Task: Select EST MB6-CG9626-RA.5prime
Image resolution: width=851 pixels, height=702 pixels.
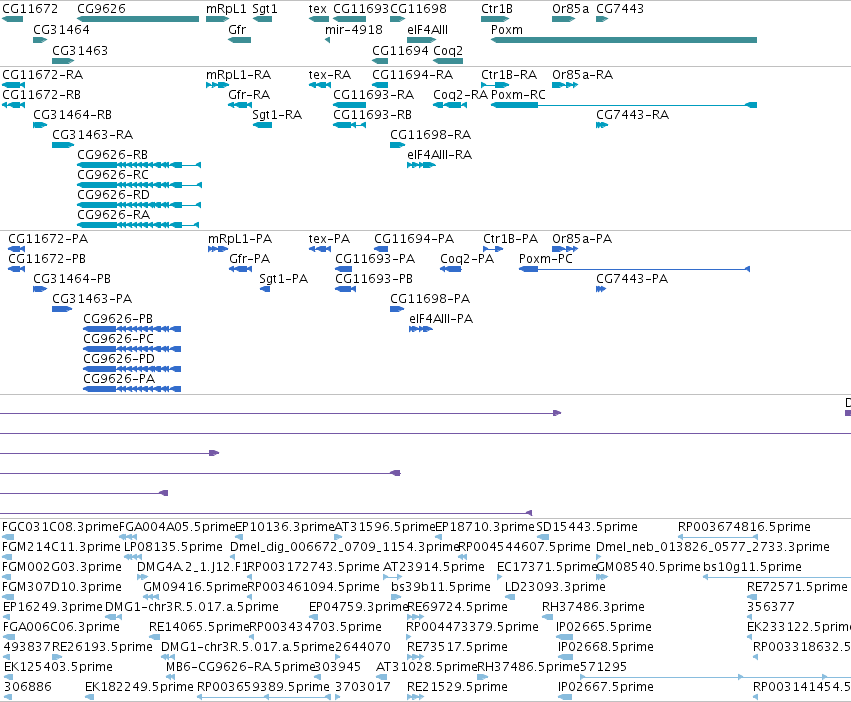Action: (x=239, y=667)
